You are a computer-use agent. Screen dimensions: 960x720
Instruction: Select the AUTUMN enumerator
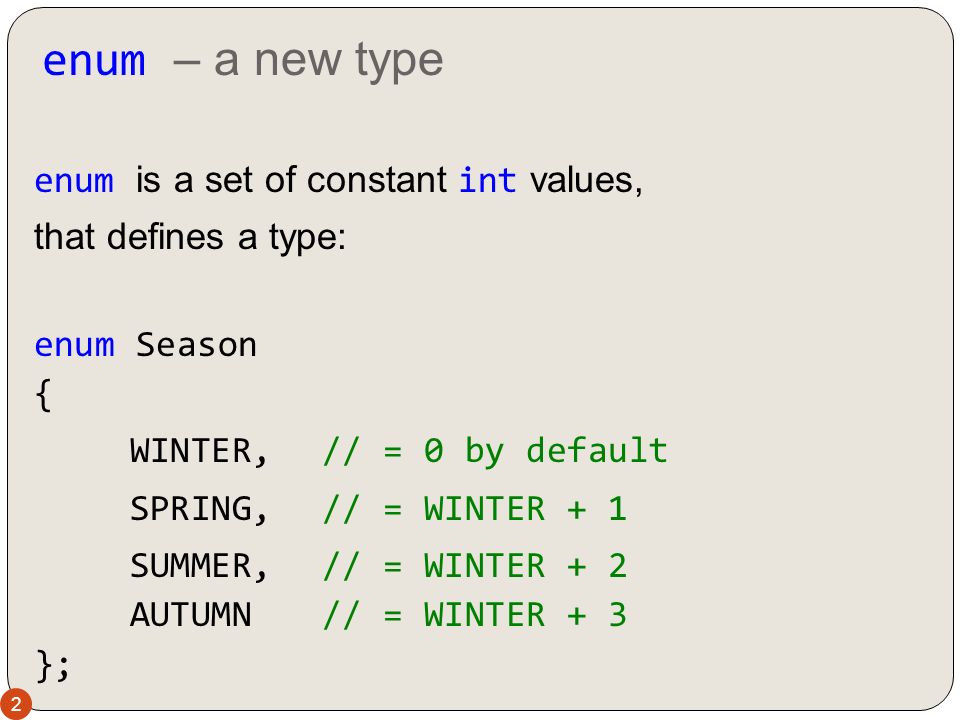pyautogui.click(x=190, y=615)
